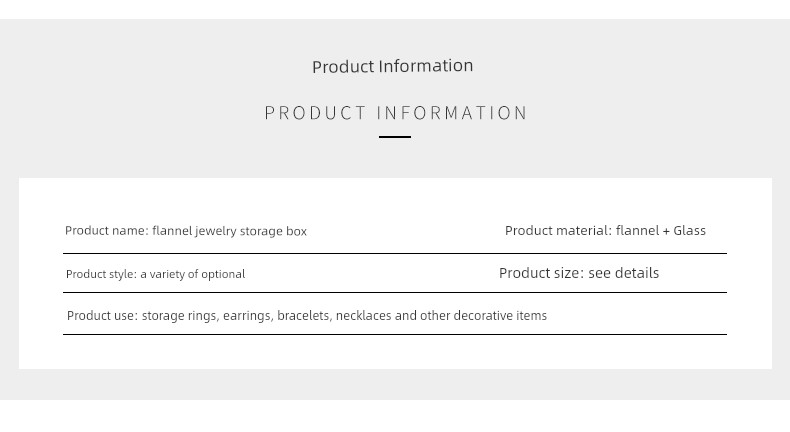
Task: Click the divider line under product style
Action: point(395,292)
